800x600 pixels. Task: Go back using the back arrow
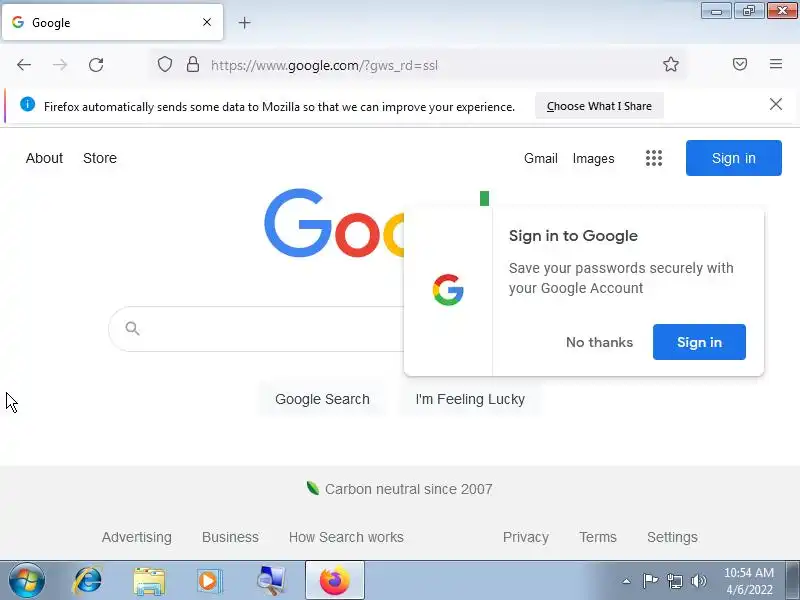point(24,65)
